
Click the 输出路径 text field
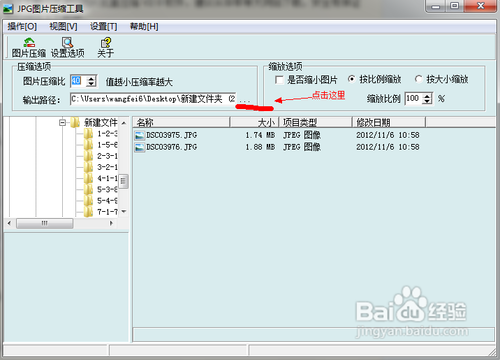click(153, 99)
